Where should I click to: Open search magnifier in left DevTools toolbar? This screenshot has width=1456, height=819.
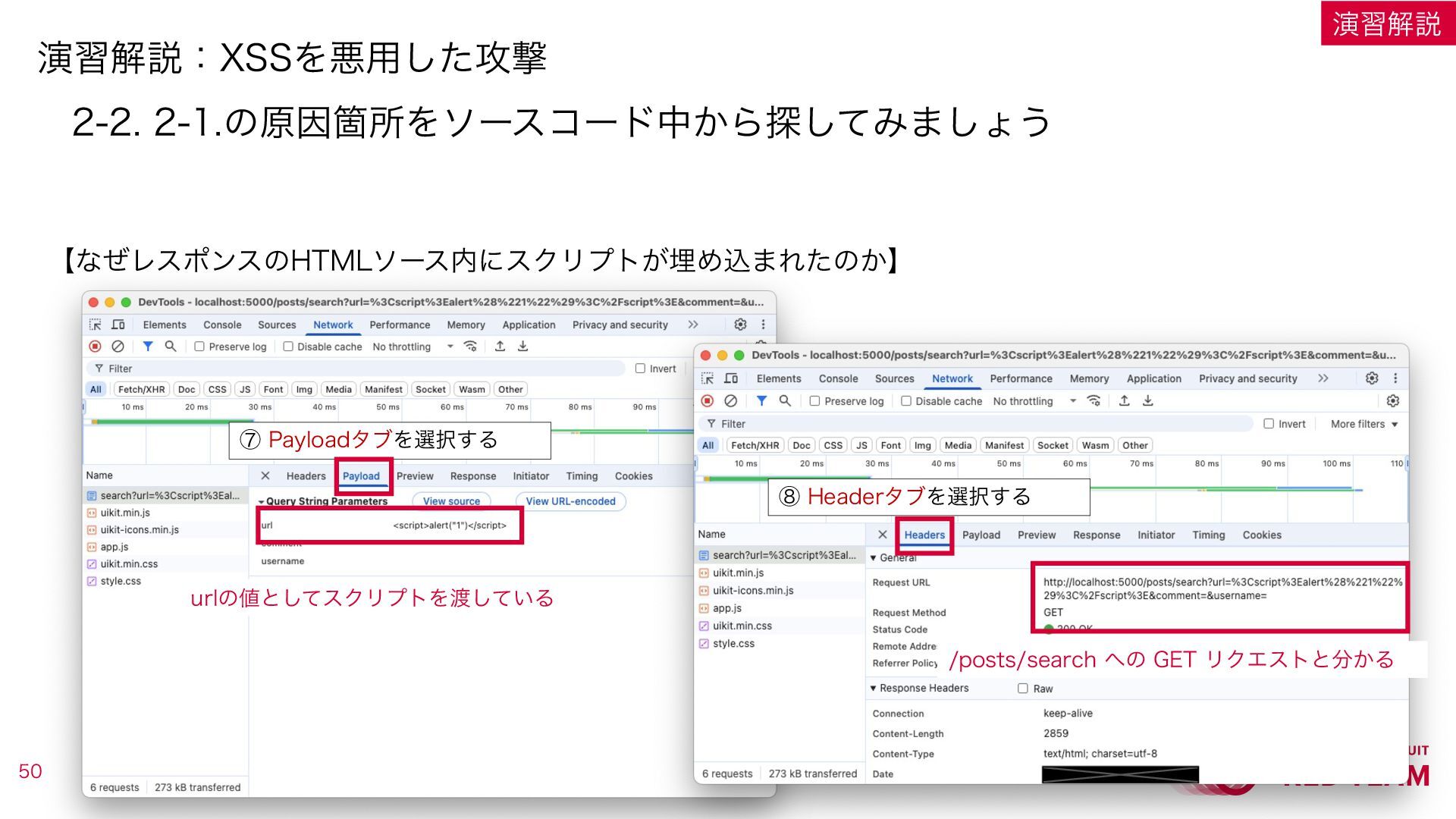171,347
